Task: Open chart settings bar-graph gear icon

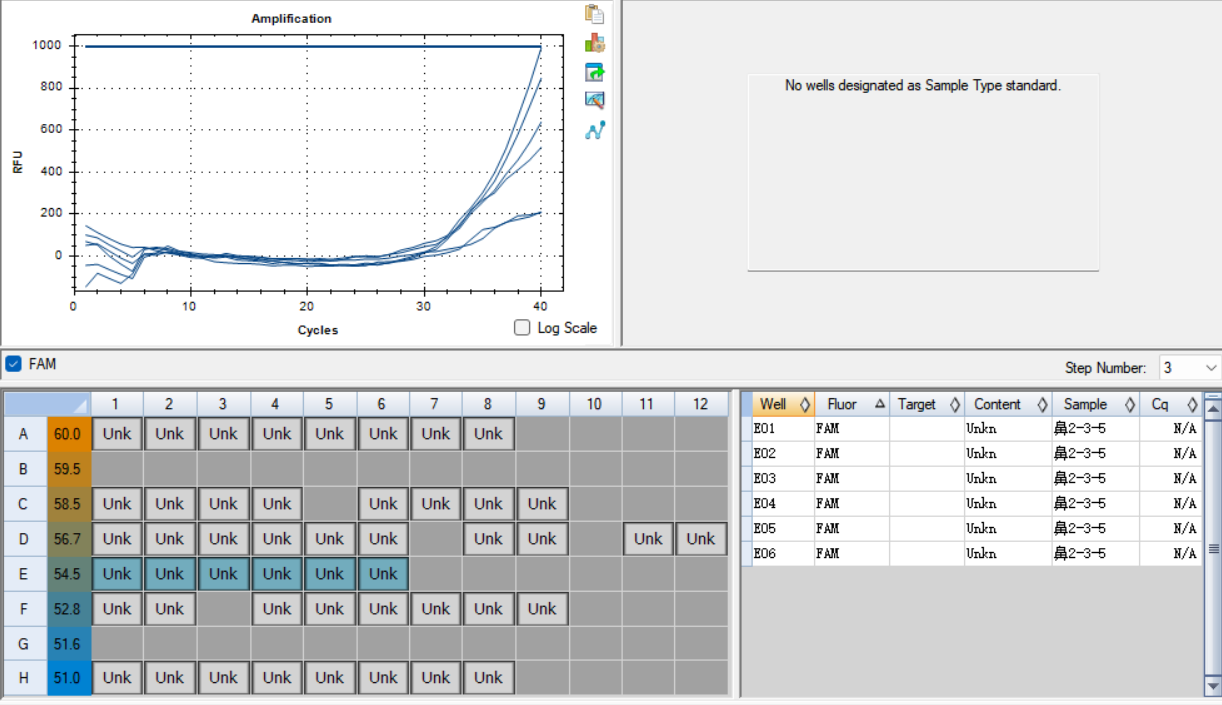Action: 595,43
